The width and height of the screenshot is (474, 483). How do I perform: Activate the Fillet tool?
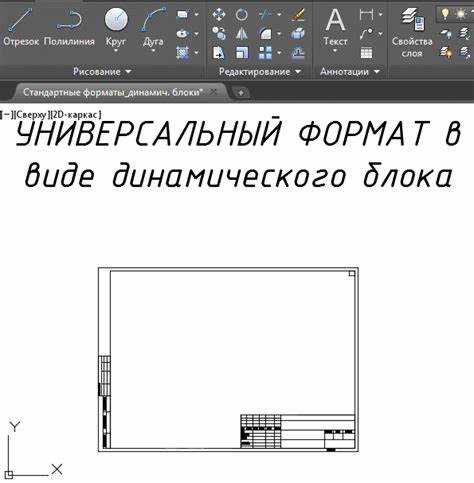click(x=265, y=33)
